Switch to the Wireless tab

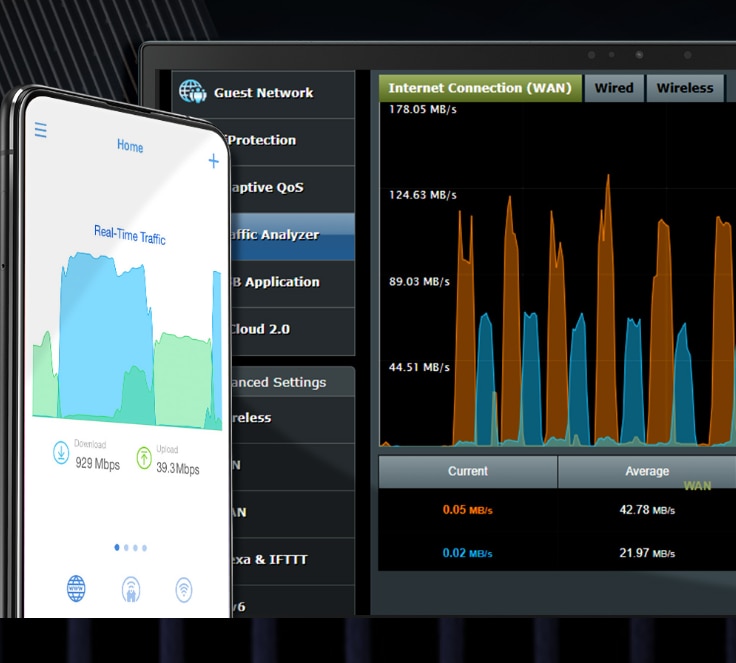coord(685,88)
